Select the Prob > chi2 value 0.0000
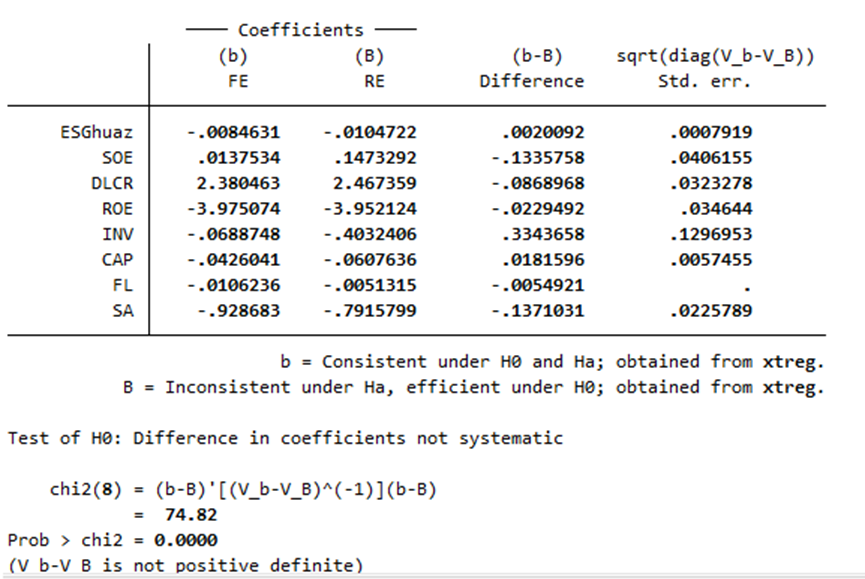The image size is (865, 579). [x=186, y=540]
